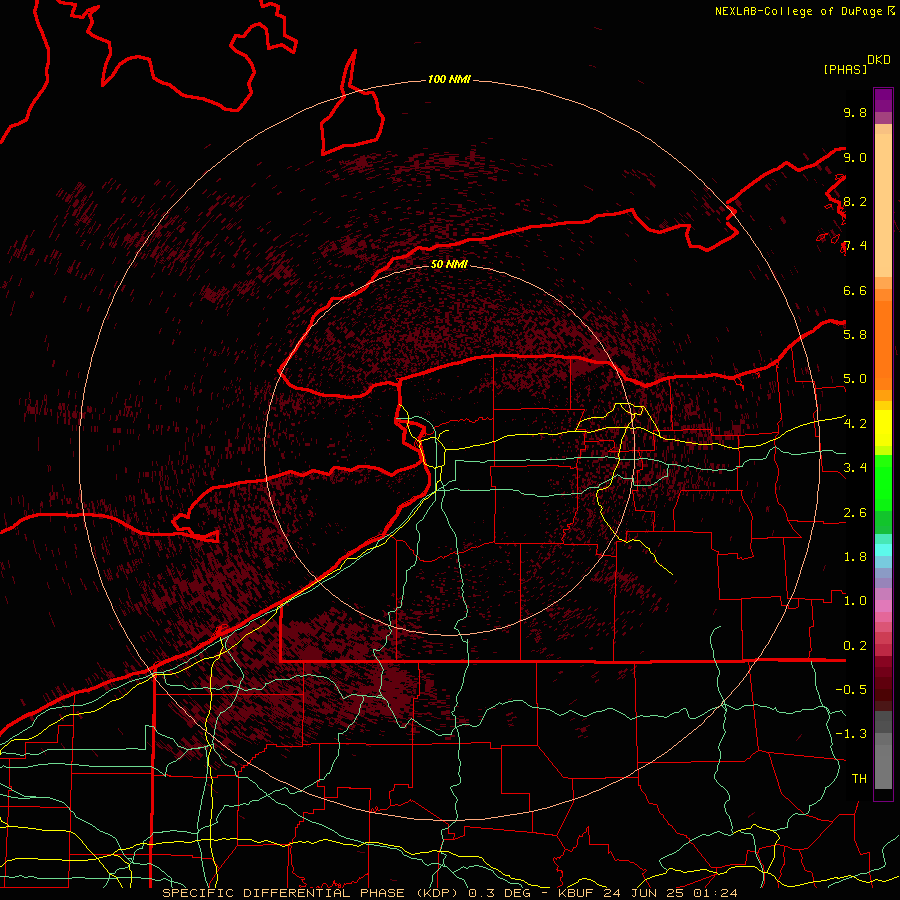Click the 3.4 scale value
This screenshot has width=900, height=900.
pyautogui.click(x=855, y=468)
